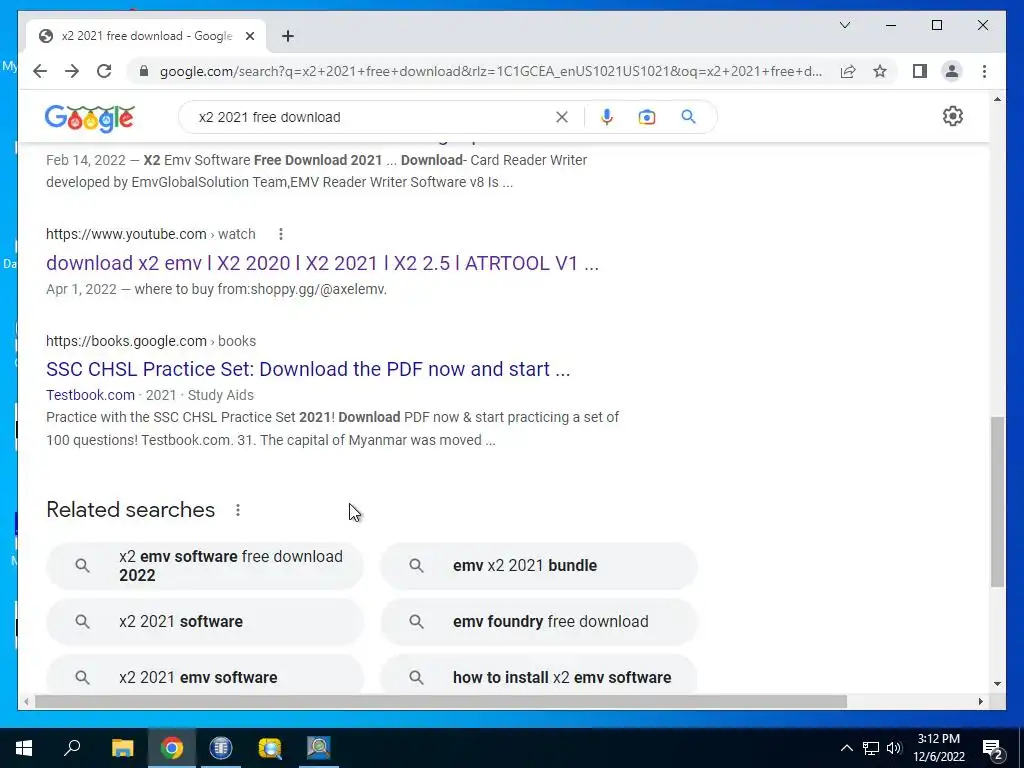Go back to the previous page
Viewport: 1024px width, 768px height.
point(40,71)
